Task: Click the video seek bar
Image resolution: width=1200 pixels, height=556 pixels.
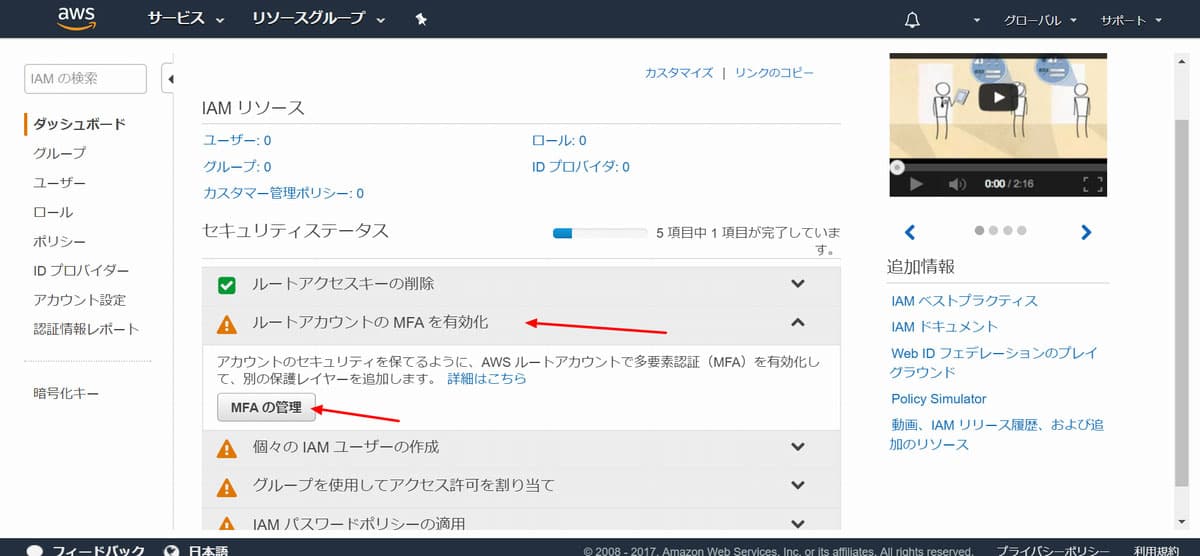Action: 998,167
